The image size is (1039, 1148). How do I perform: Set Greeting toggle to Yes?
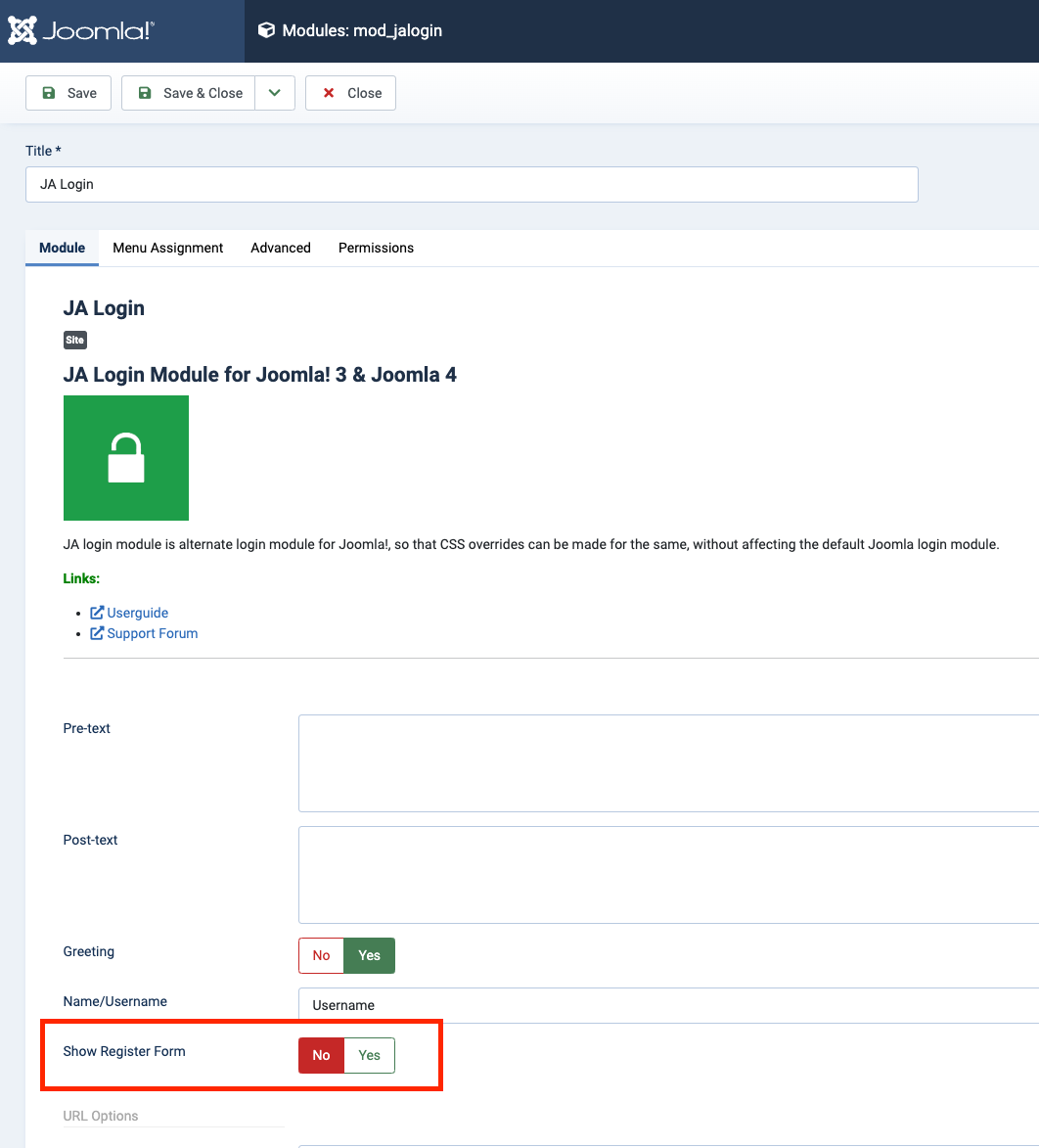[x=369, y=955]
